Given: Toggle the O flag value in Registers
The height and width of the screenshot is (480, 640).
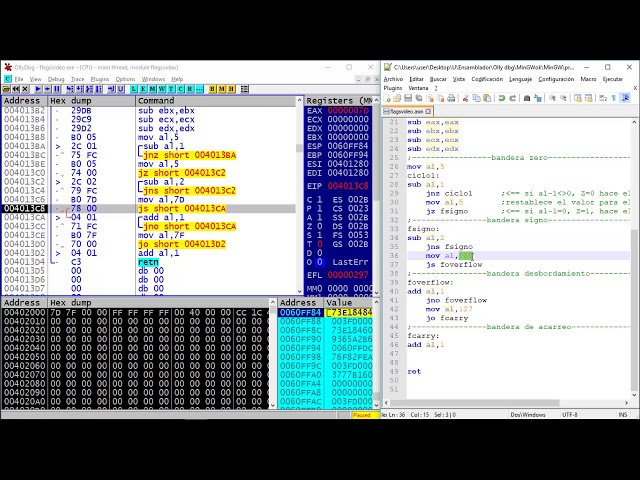Looking at the screenshot, I should [x=320, y=262].
